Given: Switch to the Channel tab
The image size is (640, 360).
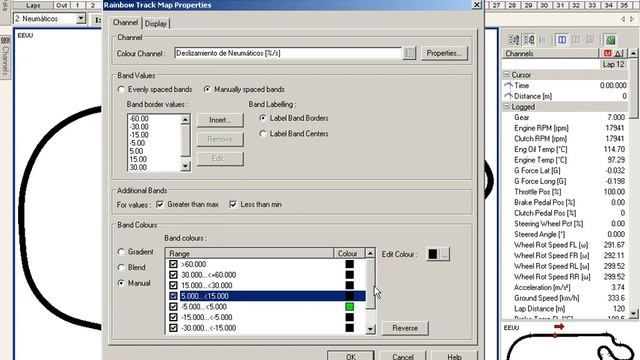Looking at the screenshot, I should (125, 22).
